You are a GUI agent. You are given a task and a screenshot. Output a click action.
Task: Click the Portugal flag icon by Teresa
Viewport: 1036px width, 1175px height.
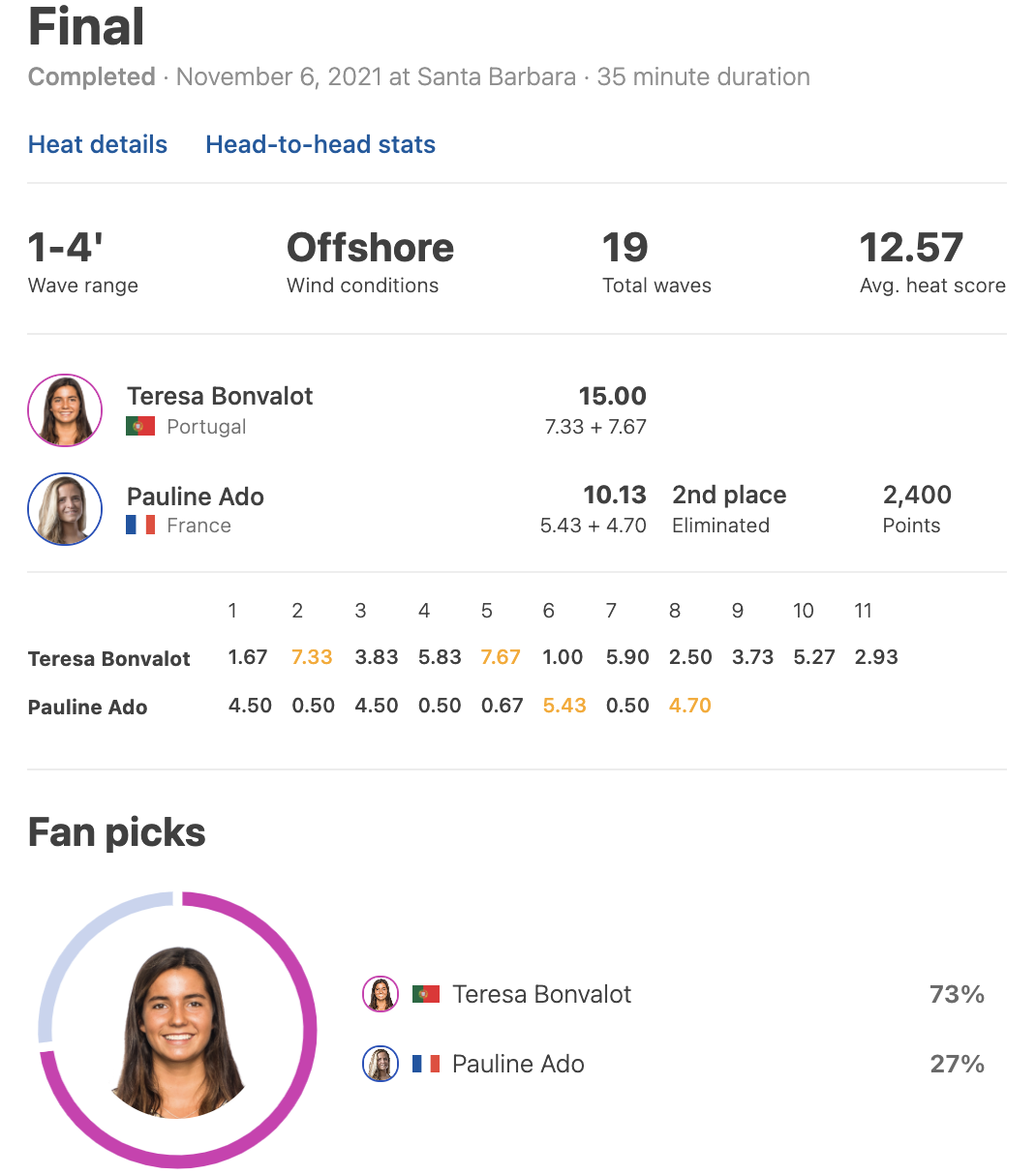coord(140,426)
